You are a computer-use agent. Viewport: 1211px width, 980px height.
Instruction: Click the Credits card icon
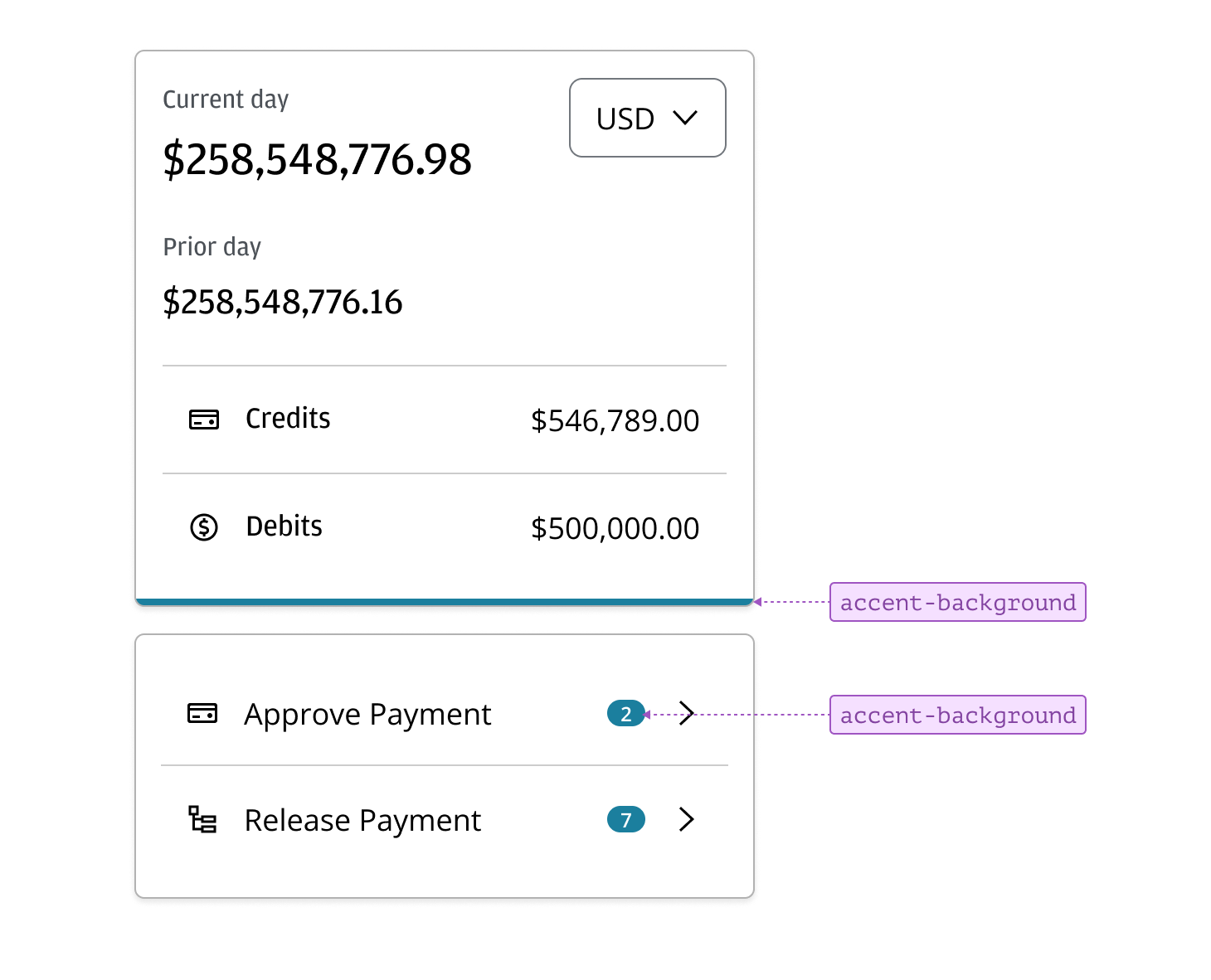click(x=204, y=420)
